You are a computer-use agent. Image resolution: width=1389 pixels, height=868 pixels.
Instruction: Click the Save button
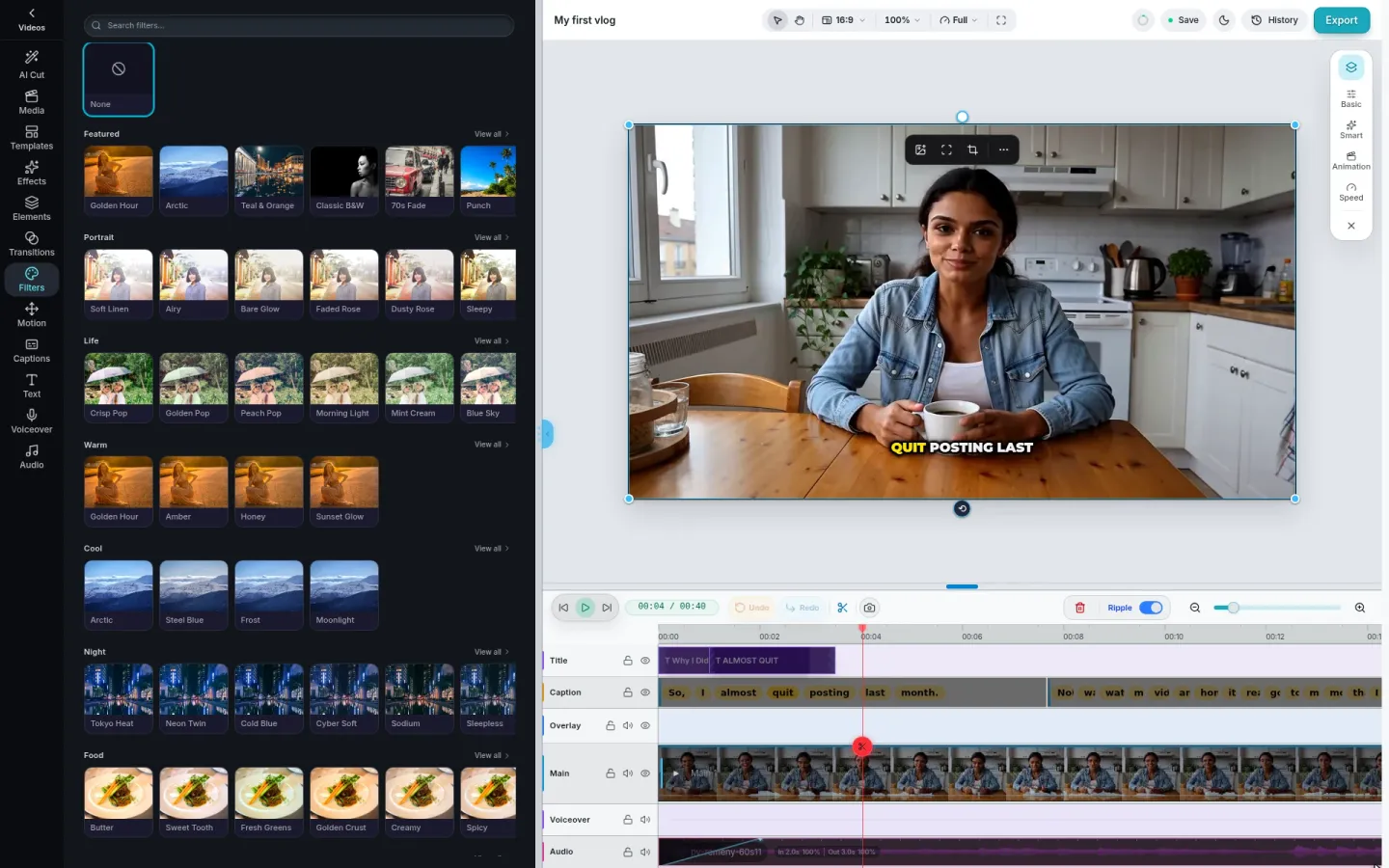(x=1183, y=20)
